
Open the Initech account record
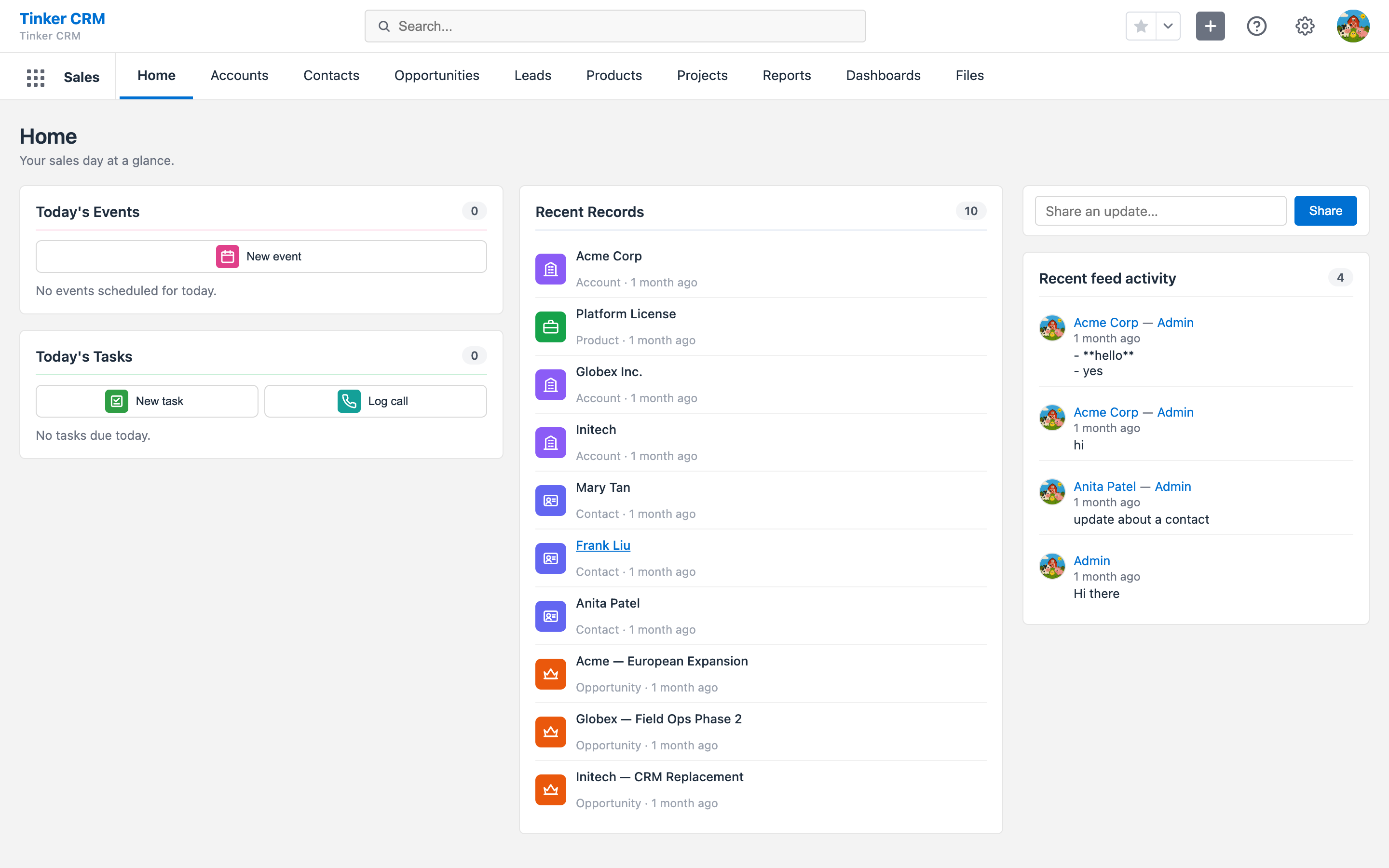[x=596, y=430]
